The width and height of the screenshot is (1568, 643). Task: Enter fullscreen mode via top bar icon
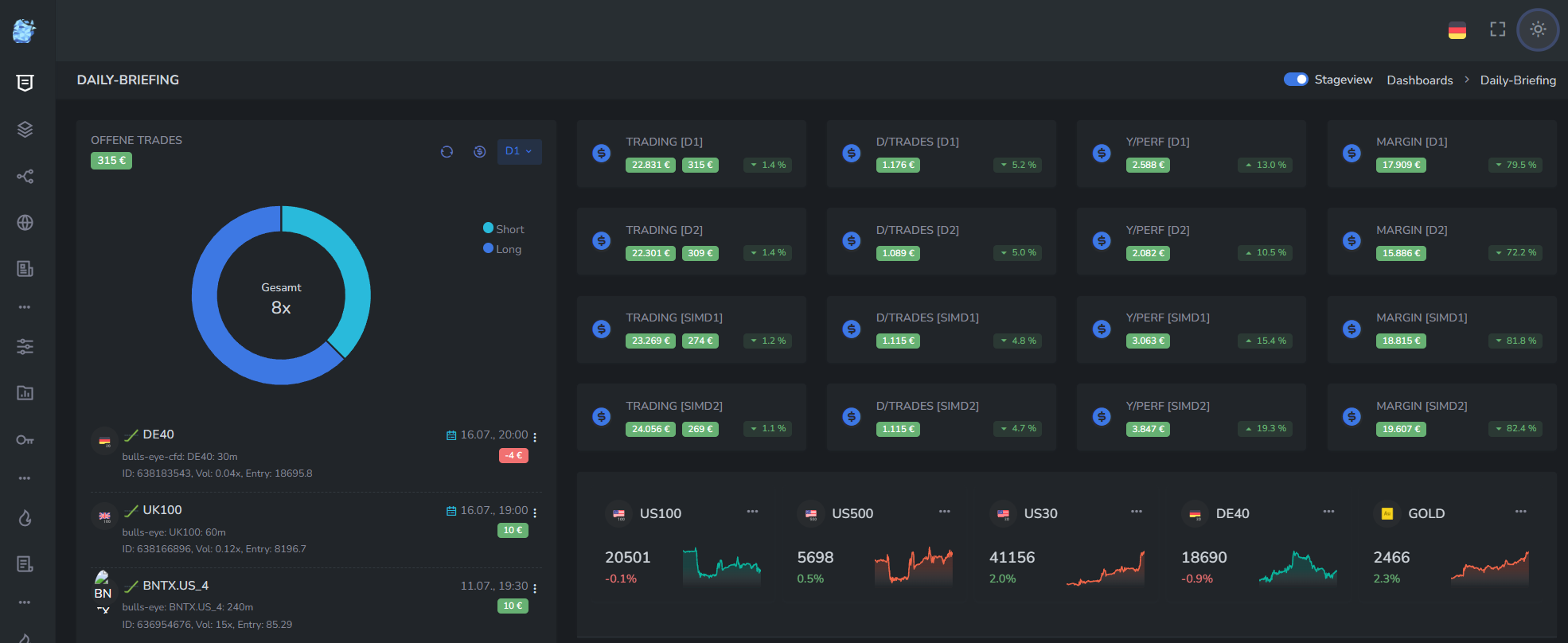(x=1497, y=29)
